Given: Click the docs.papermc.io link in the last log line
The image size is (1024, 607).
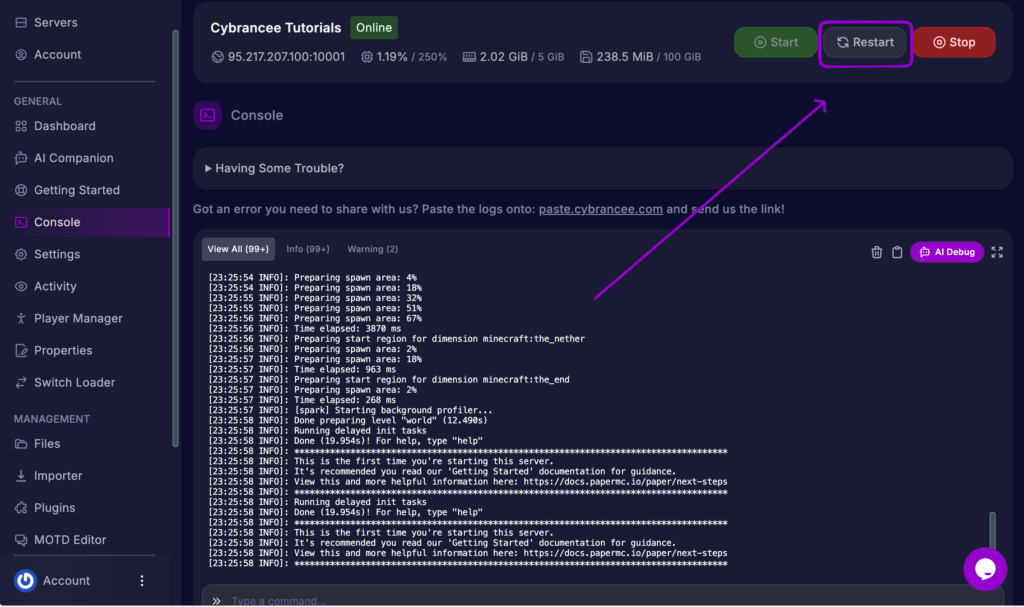Looking at the screenshot, I should click(x=625, y=553).
